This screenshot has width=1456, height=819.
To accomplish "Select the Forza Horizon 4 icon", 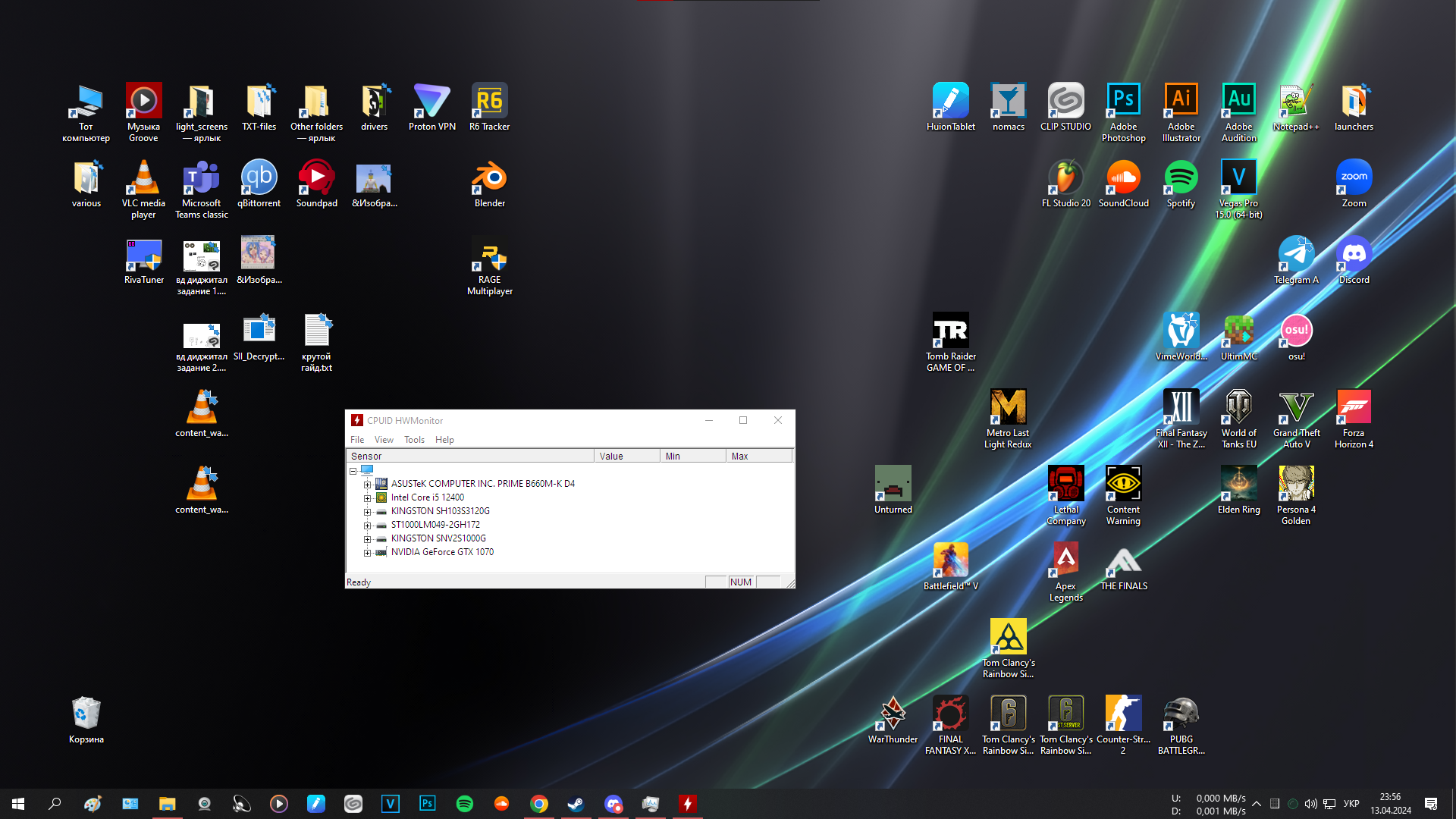I will click(1354, 419).
